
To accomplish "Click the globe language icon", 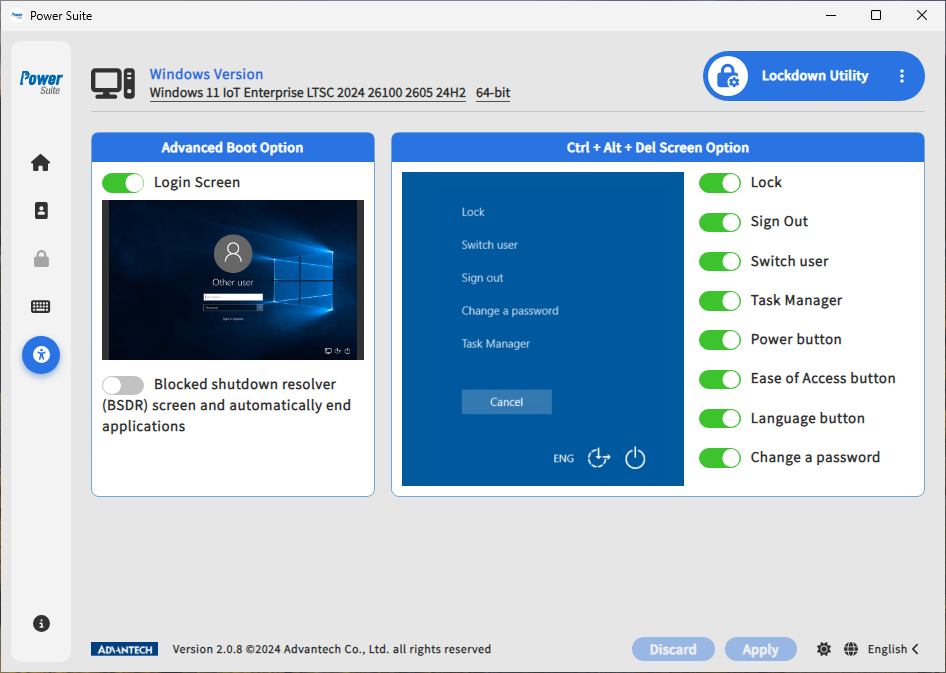I will click(x=851, y=649).
